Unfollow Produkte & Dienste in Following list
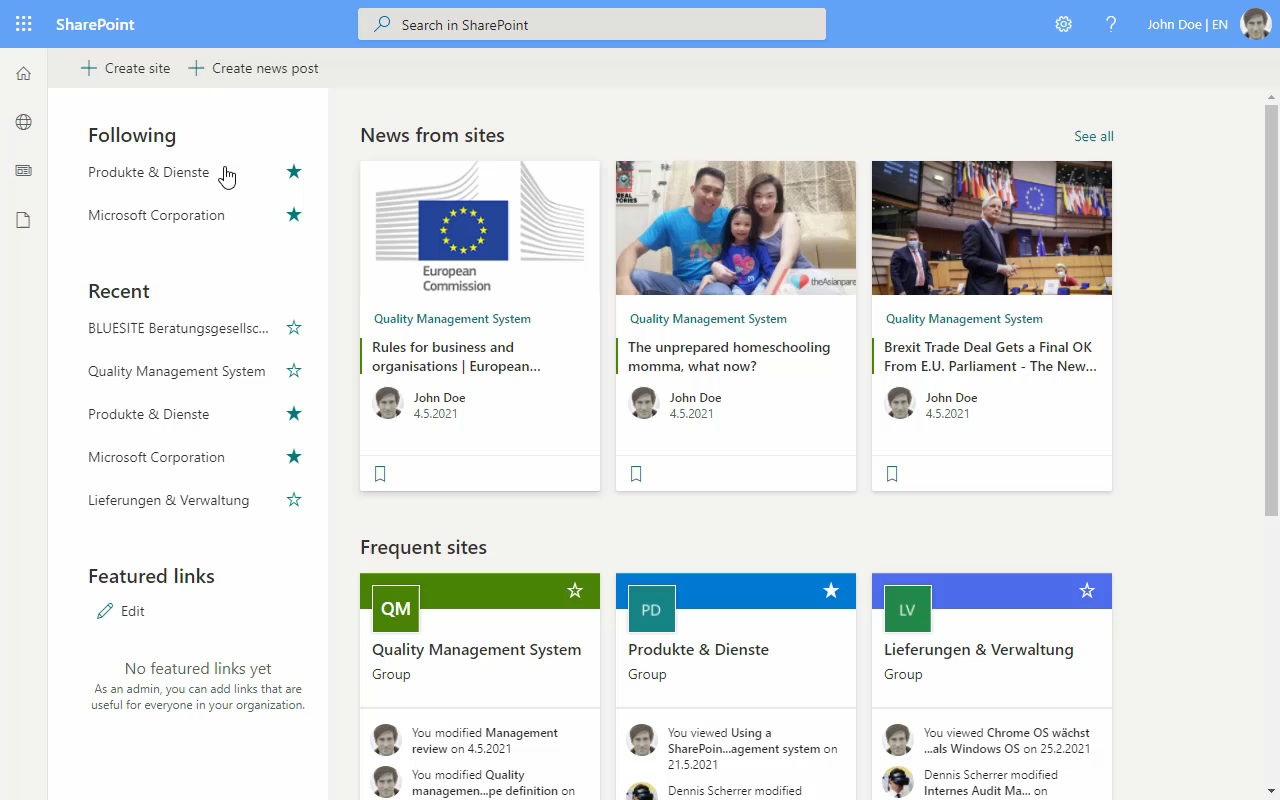 [294, 172]
